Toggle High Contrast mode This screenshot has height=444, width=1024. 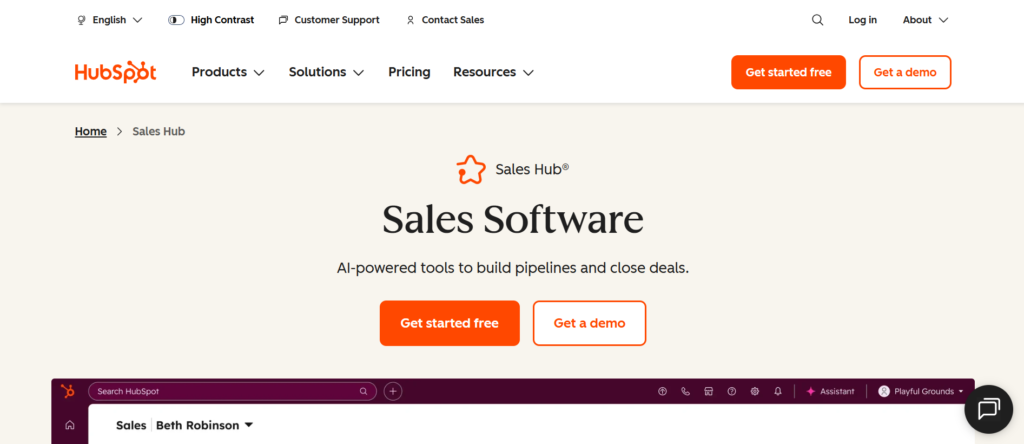[210, 20]
